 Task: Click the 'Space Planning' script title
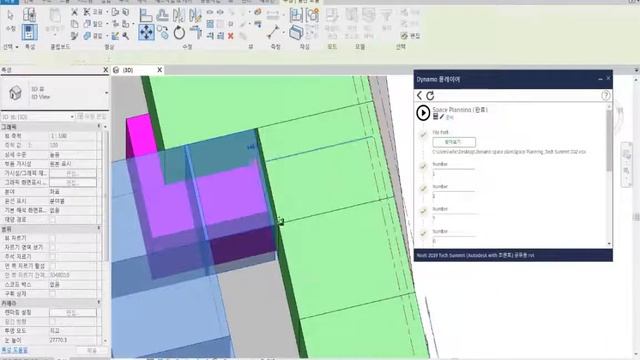(460, 110)
